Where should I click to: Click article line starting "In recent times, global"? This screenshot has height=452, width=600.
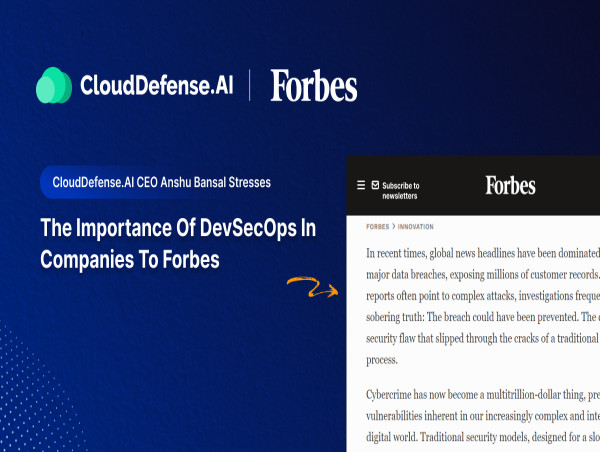click(x=483, y=253)
